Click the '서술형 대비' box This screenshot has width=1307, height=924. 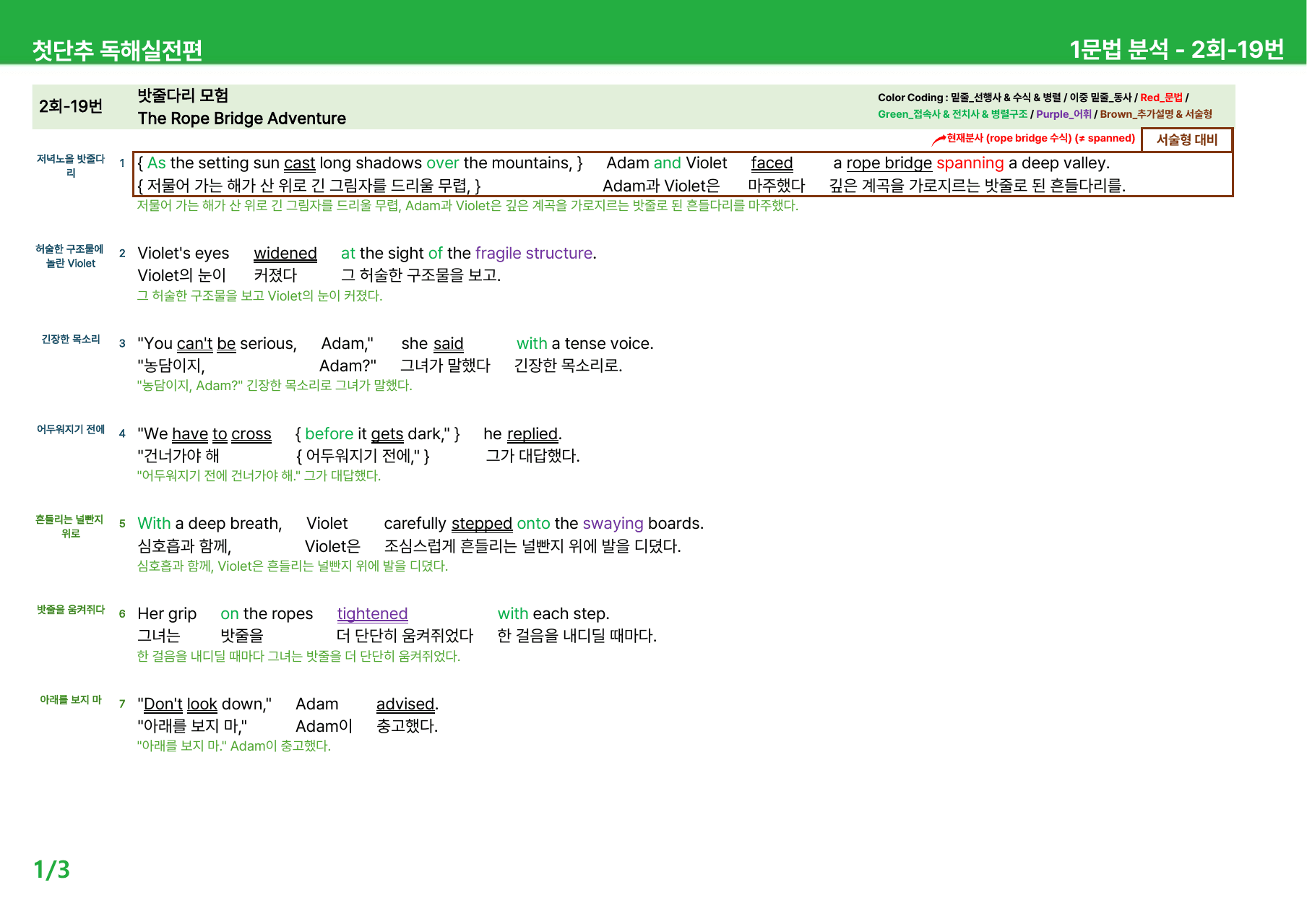click(1186, 139)
